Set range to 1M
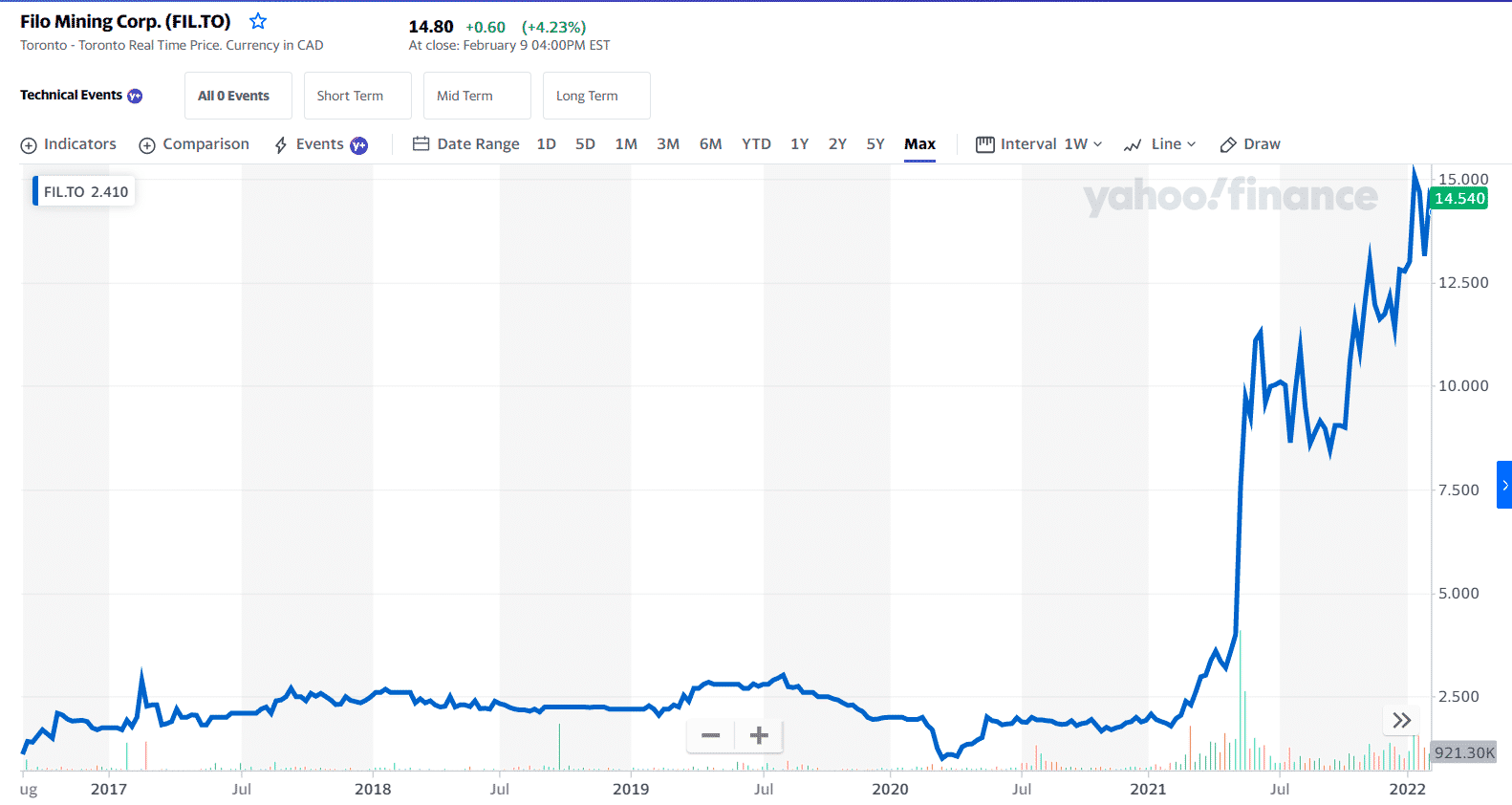 tap(626, 144)
